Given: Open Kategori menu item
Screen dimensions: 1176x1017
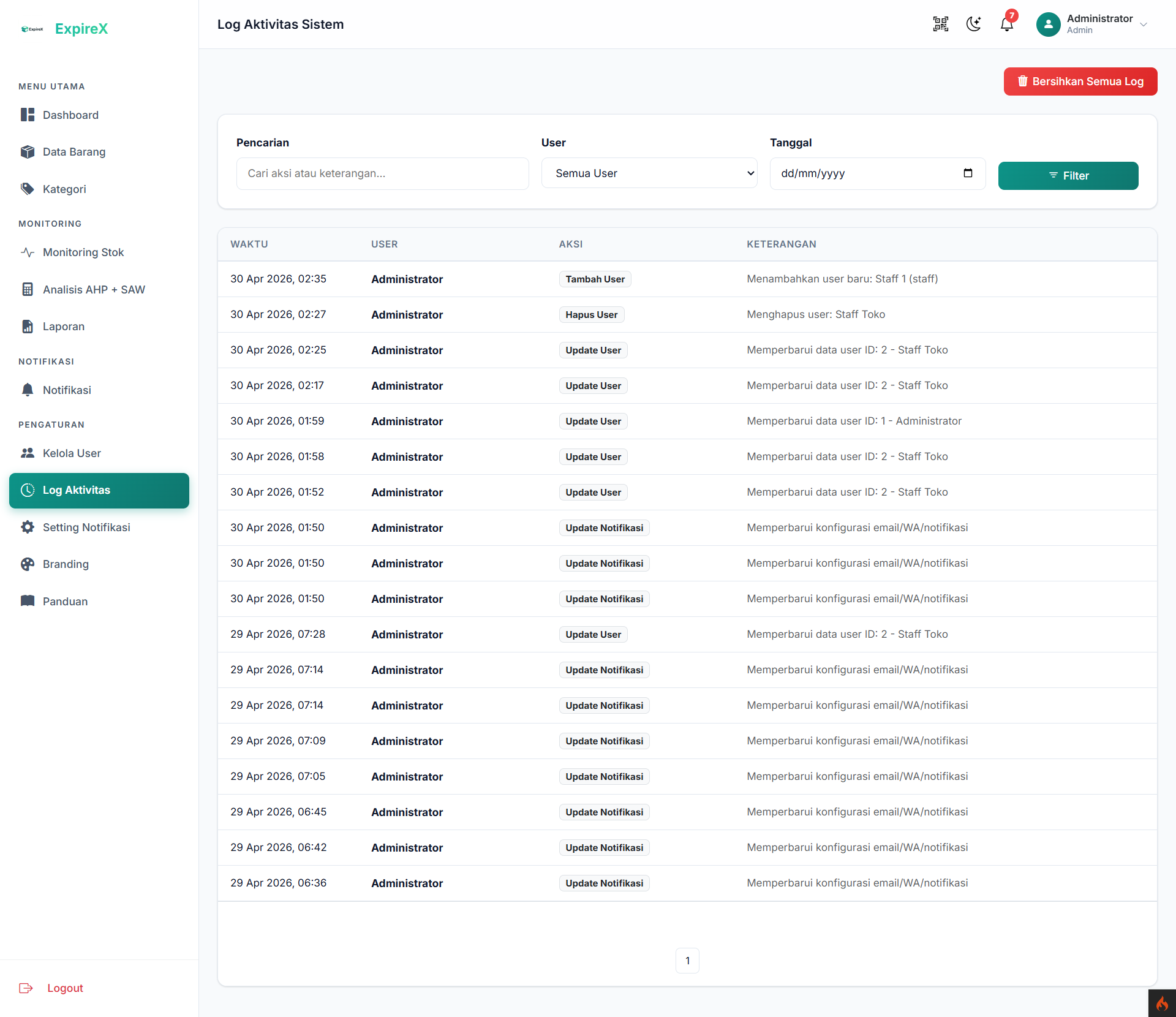Looking at the screenshot, I should pos(99,189).
